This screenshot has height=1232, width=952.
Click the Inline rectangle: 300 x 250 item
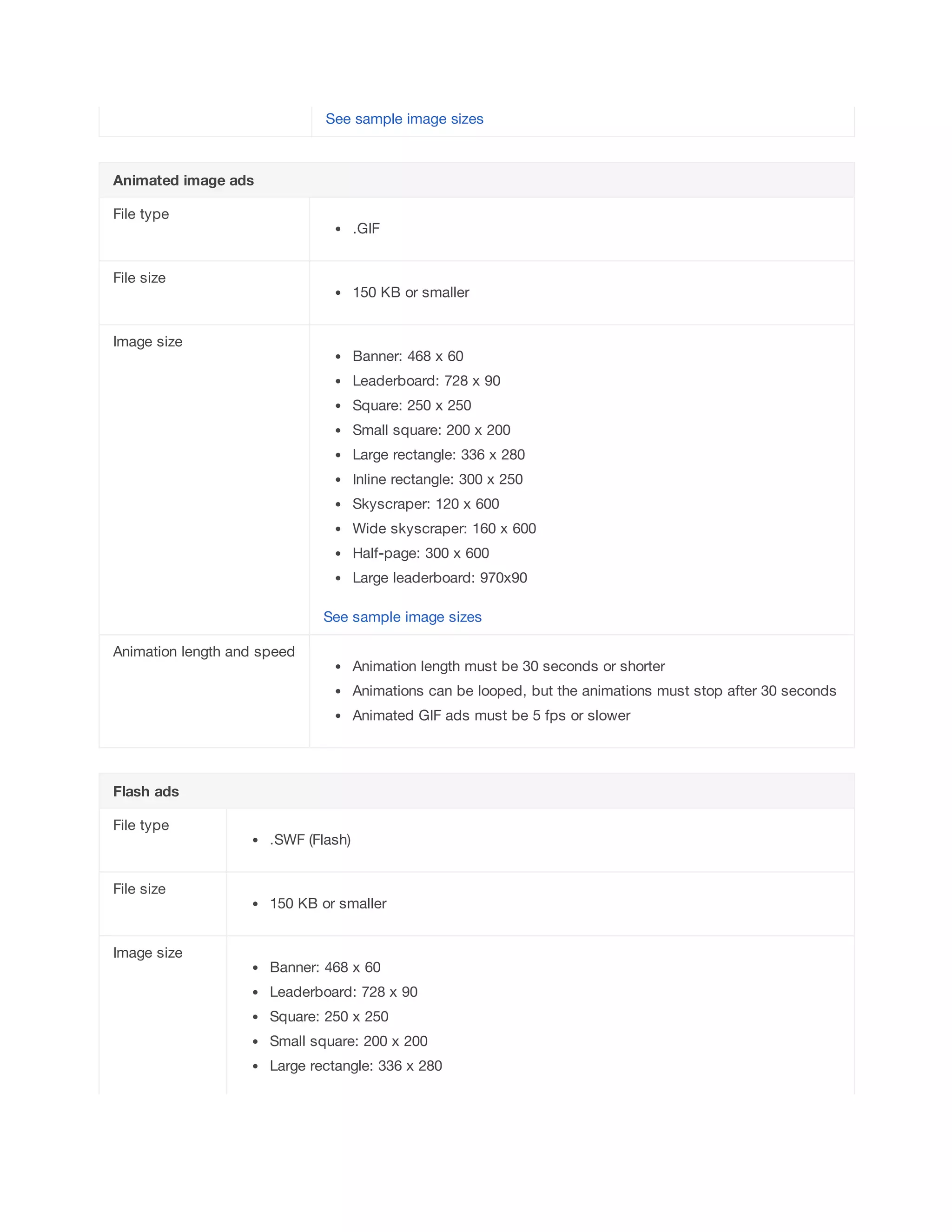click(437, 479)
